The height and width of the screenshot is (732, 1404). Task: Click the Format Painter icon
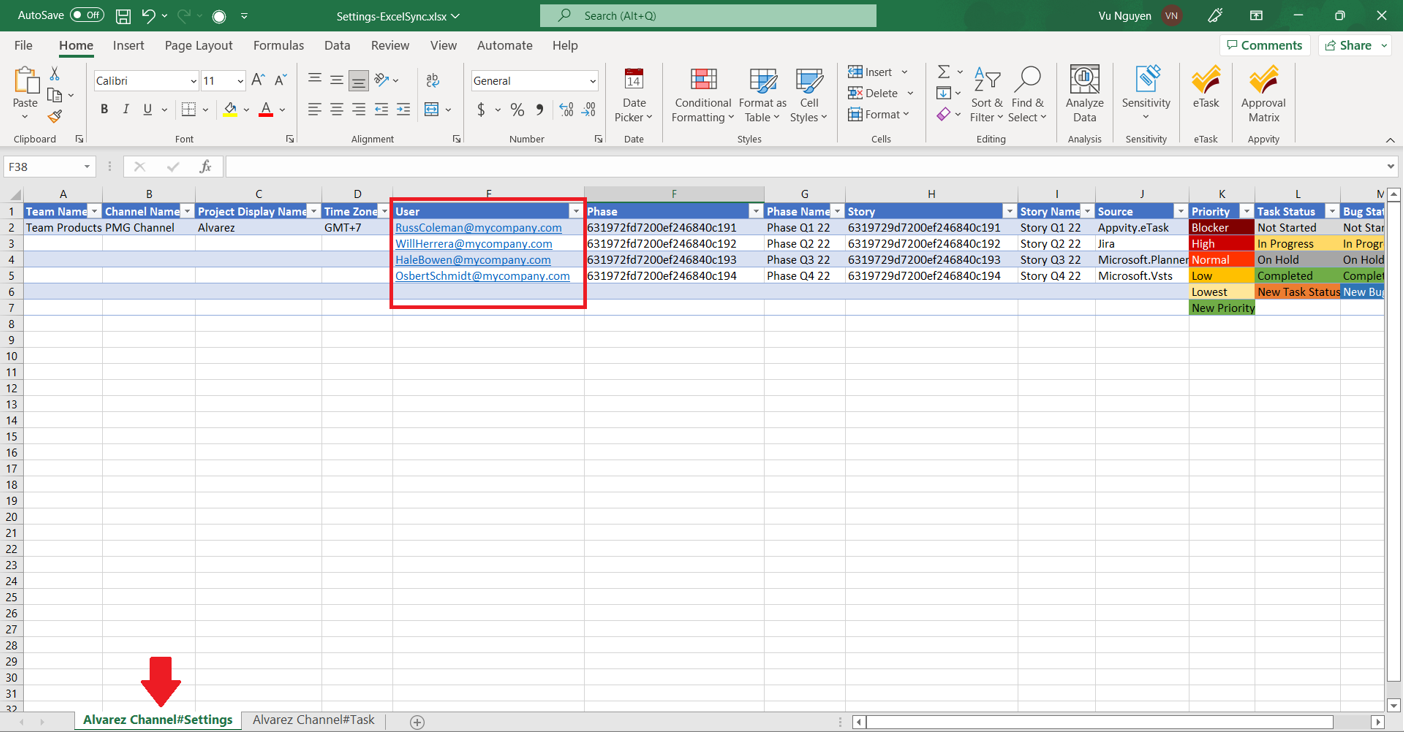[55, 117]
